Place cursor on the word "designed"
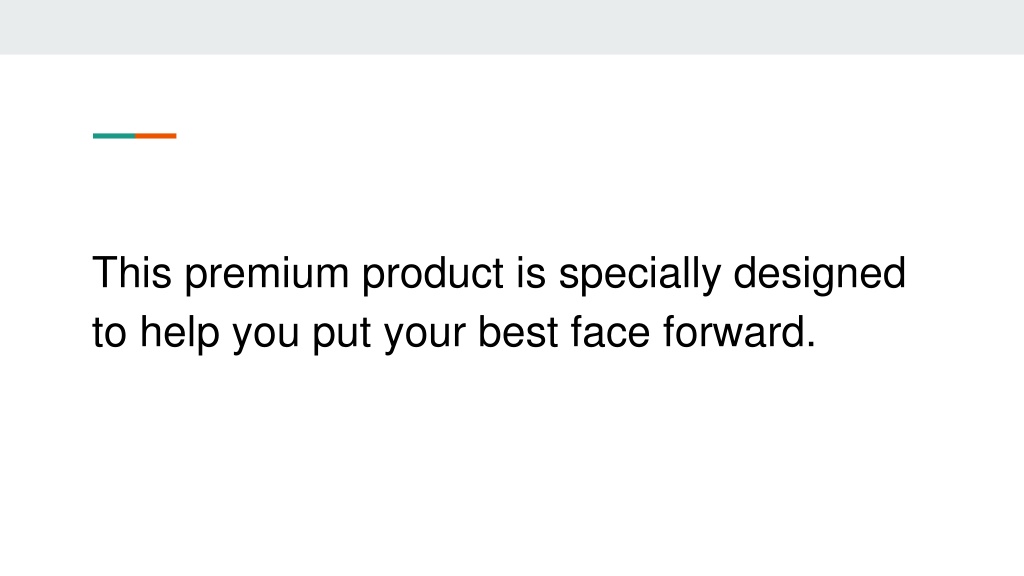Viewport: 1024px width, 576px height. click(820, 276)
